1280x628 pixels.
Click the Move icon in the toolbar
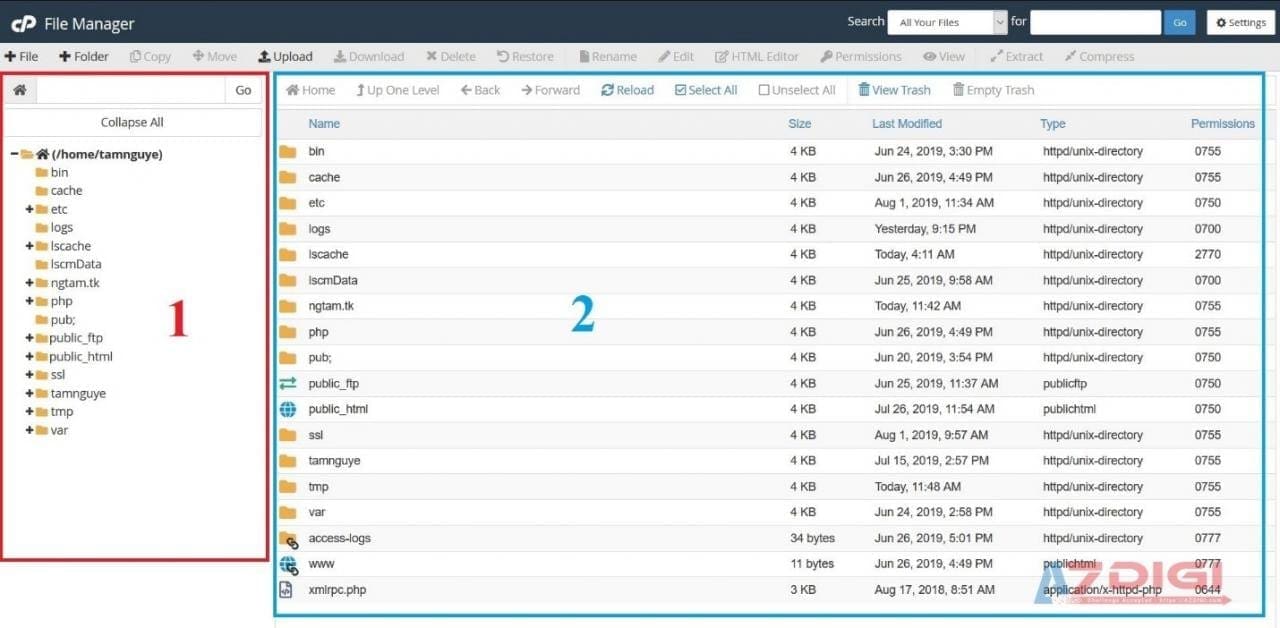pos(214,56)
